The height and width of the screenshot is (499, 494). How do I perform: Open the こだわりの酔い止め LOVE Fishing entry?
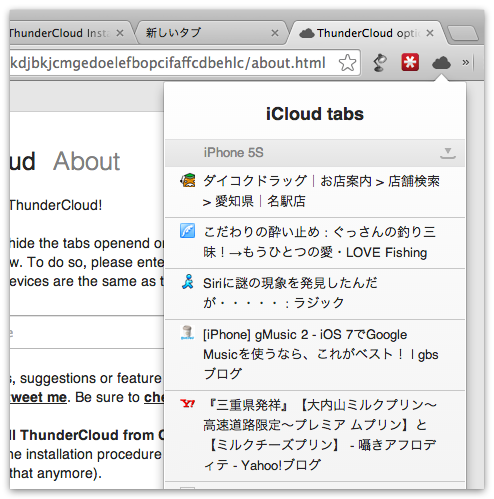(315, 243)
